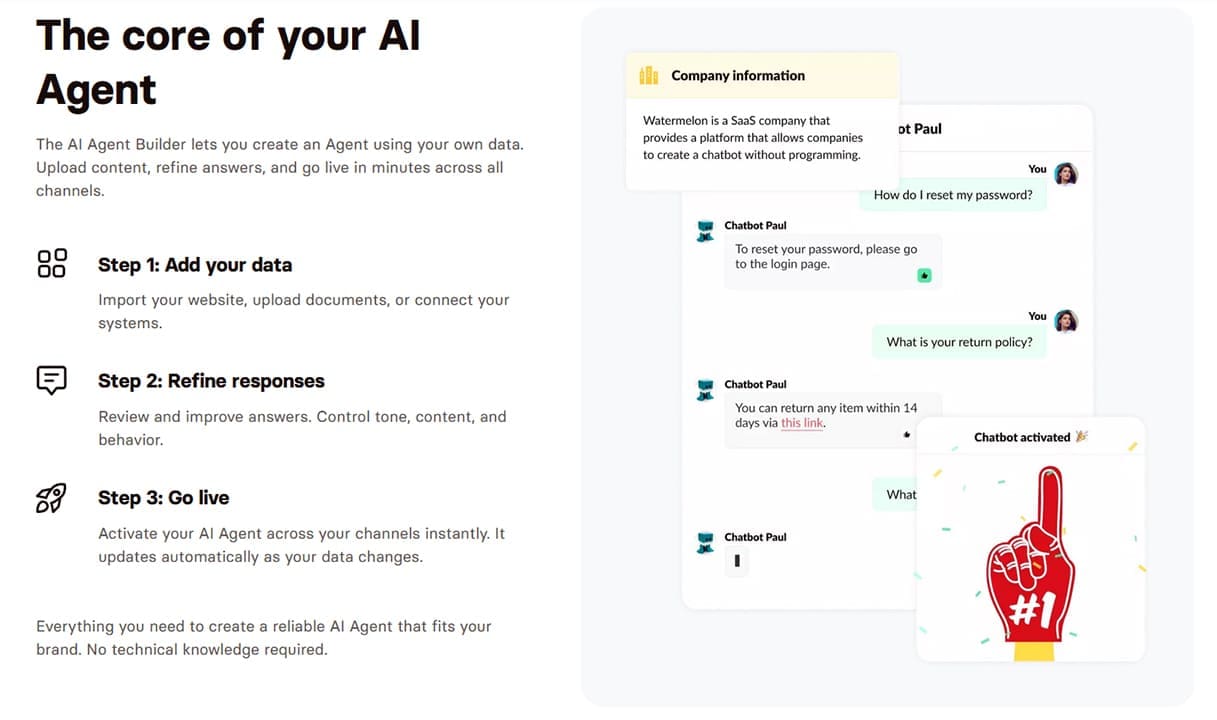The image size is (1217, 720).
Task: Click the typing cursor in Chatbot Paul's reply
Action: (x=737, y=562)
